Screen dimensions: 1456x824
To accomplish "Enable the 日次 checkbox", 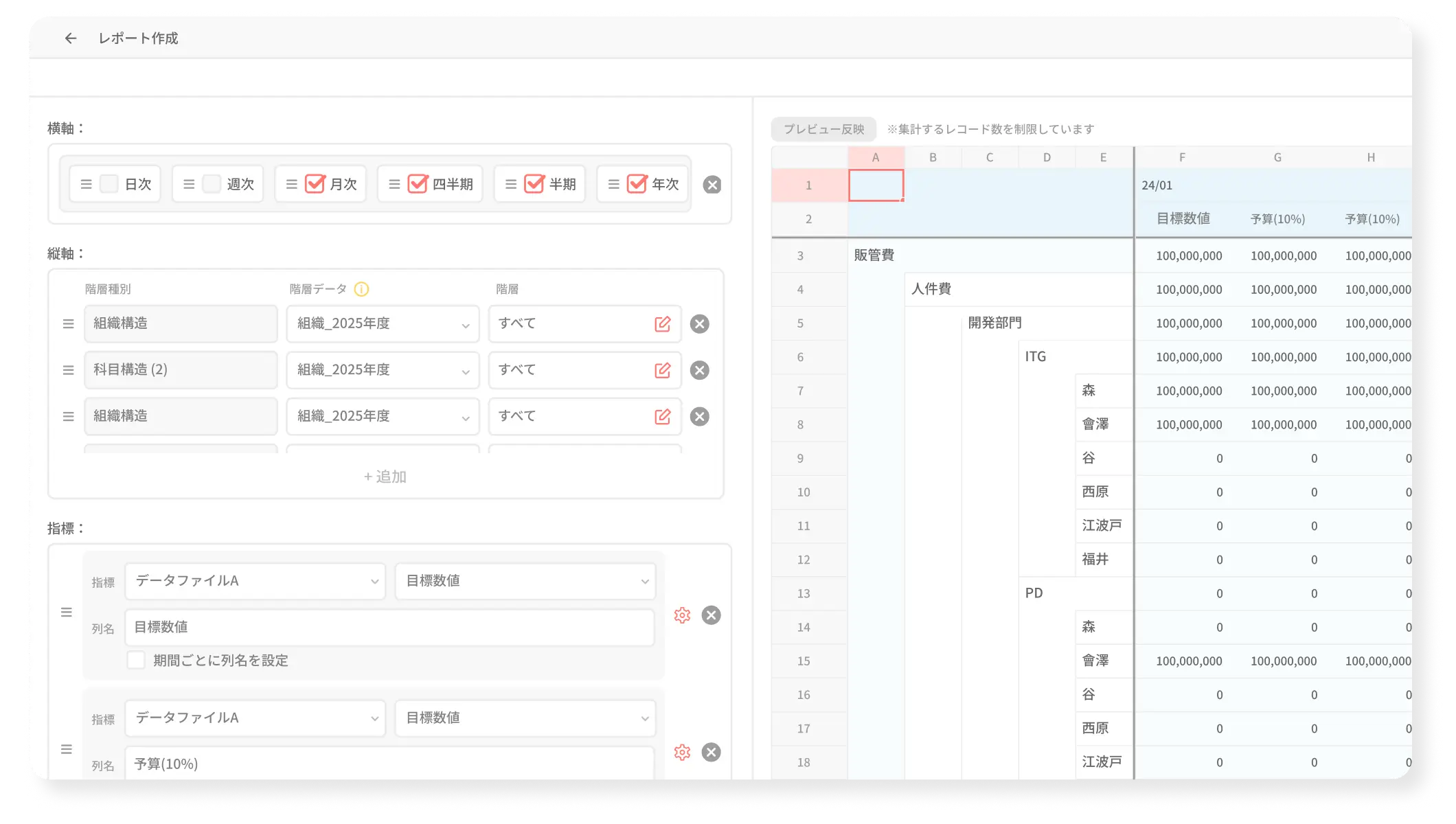I will [109, 184].
